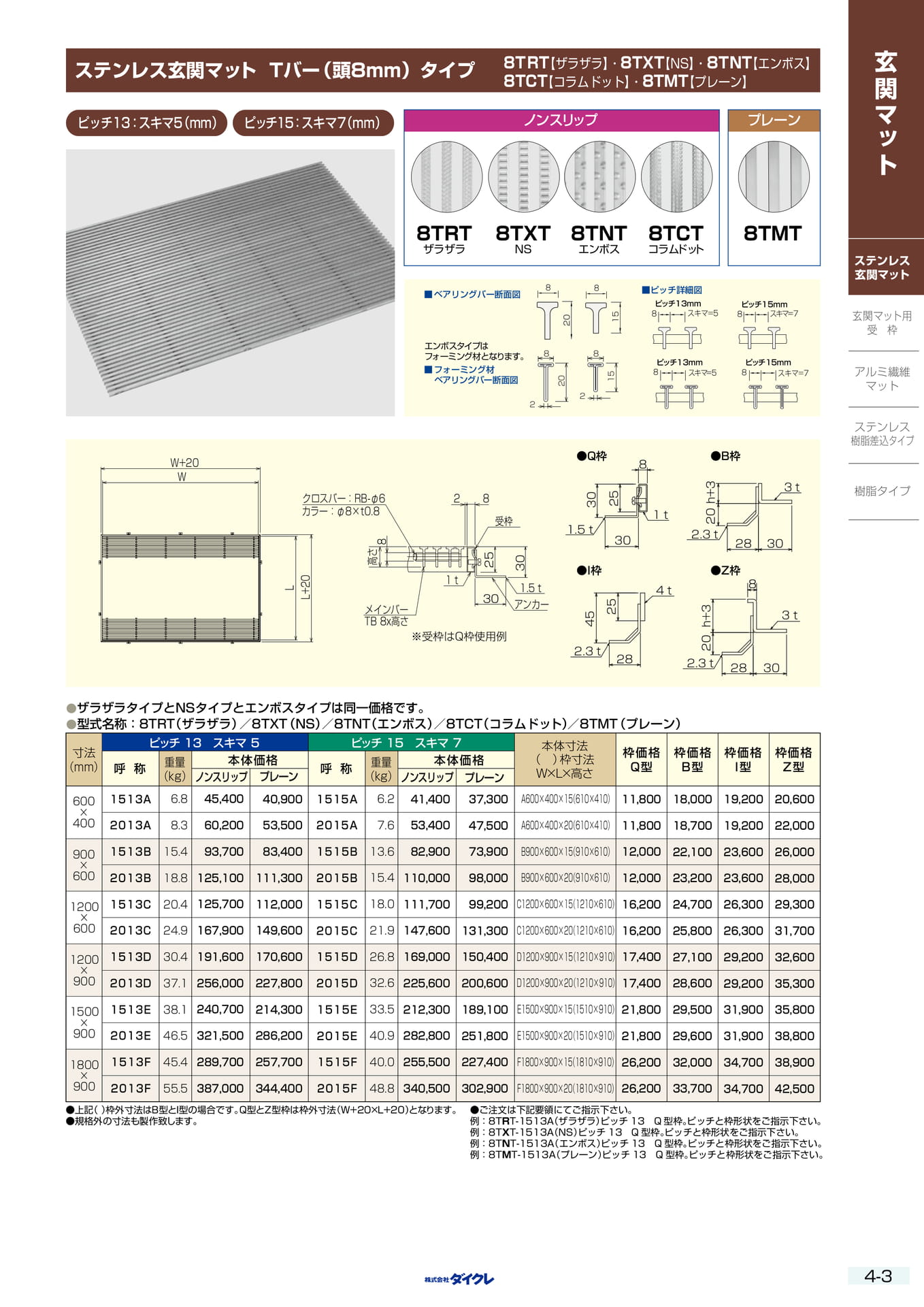The width and height of the screenshot is (924, 1307).
Task: Click the dimension cell F1800×900×20(1810×910)
Action: [565, 1088]
